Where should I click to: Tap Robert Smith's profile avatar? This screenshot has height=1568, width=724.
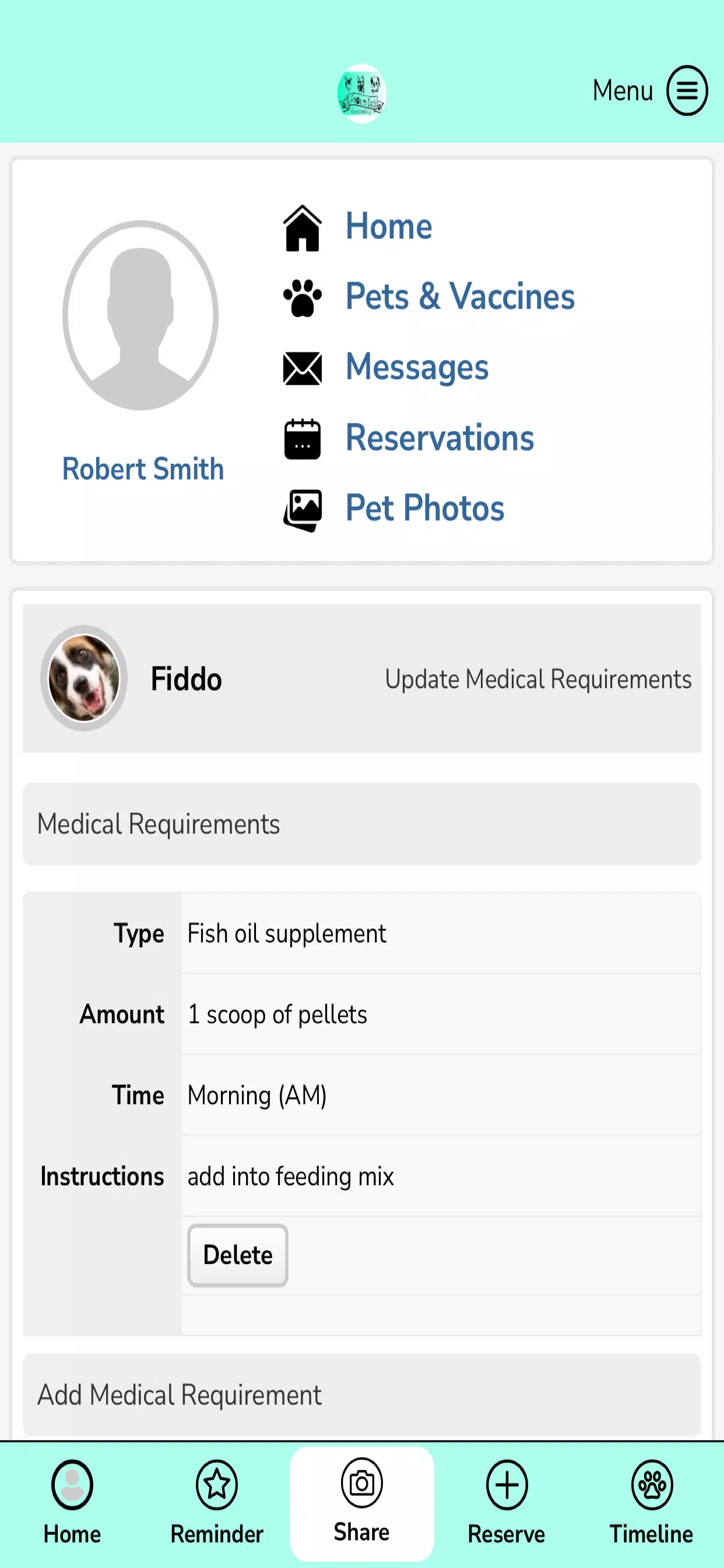click(x=140, y=316)
